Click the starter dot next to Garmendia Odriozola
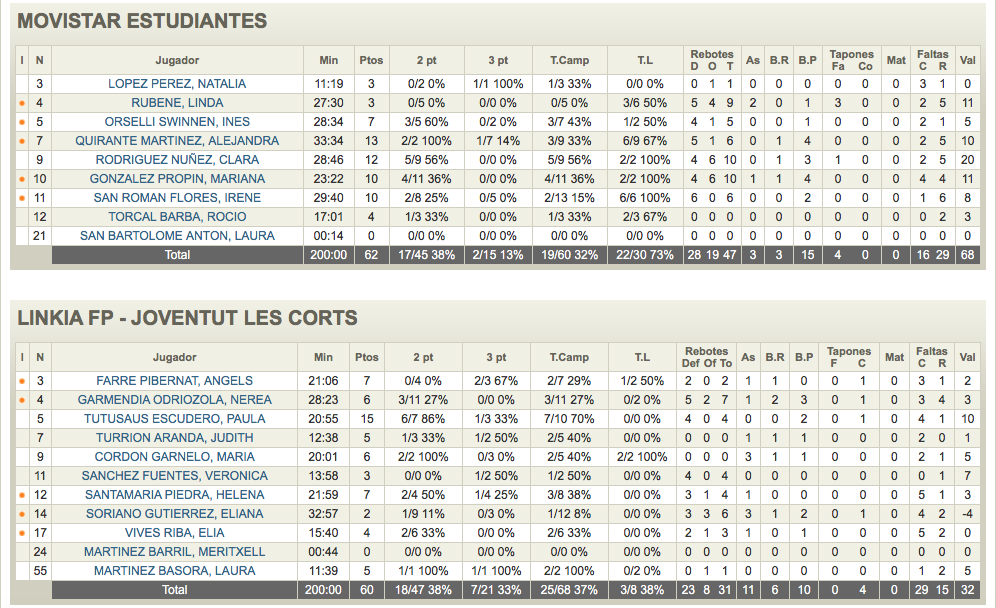This screenshot has height=608, width=996. point(22,400)
